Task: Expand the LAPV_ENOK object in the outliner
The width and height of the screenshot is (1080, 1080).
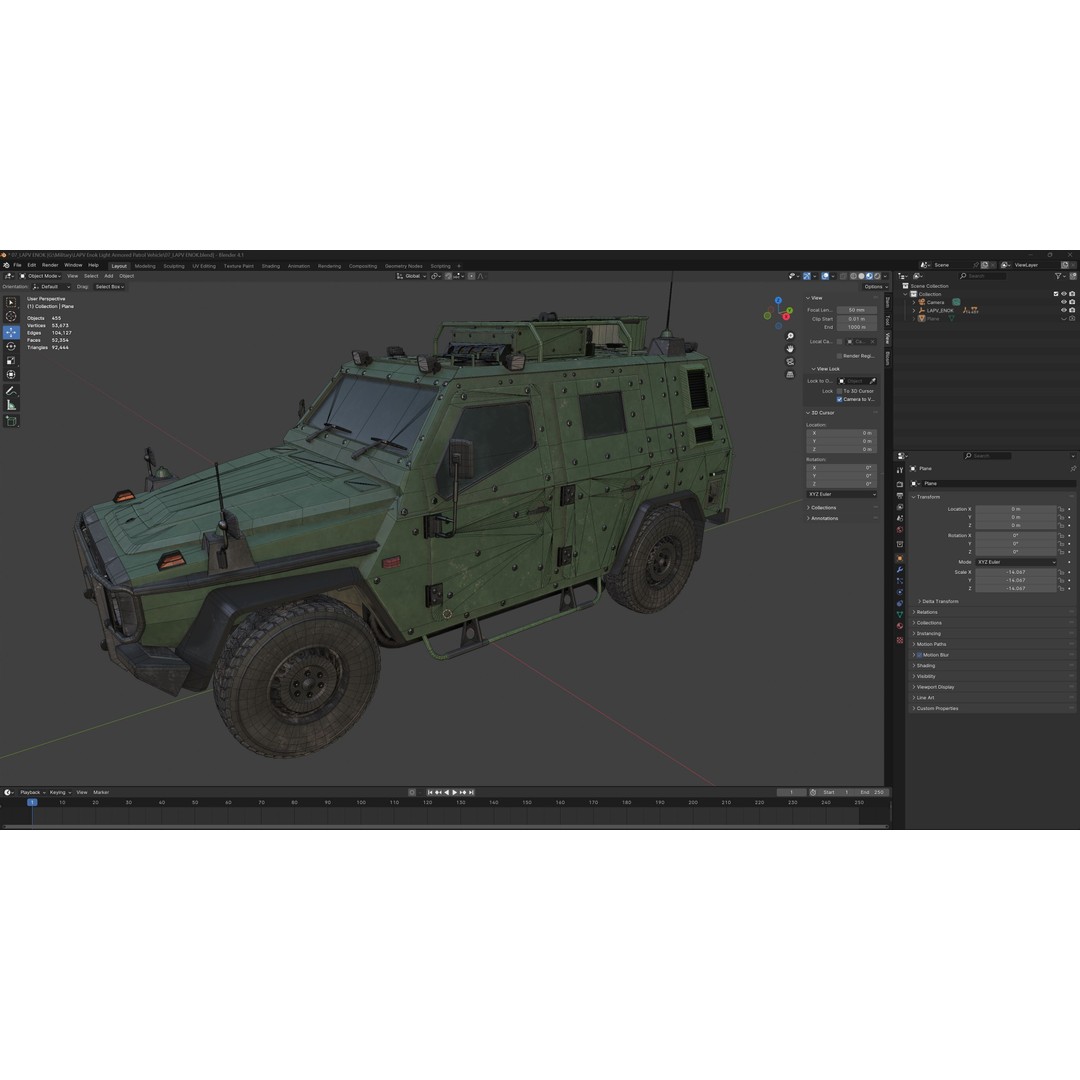Action: click(x=913, y=310)
